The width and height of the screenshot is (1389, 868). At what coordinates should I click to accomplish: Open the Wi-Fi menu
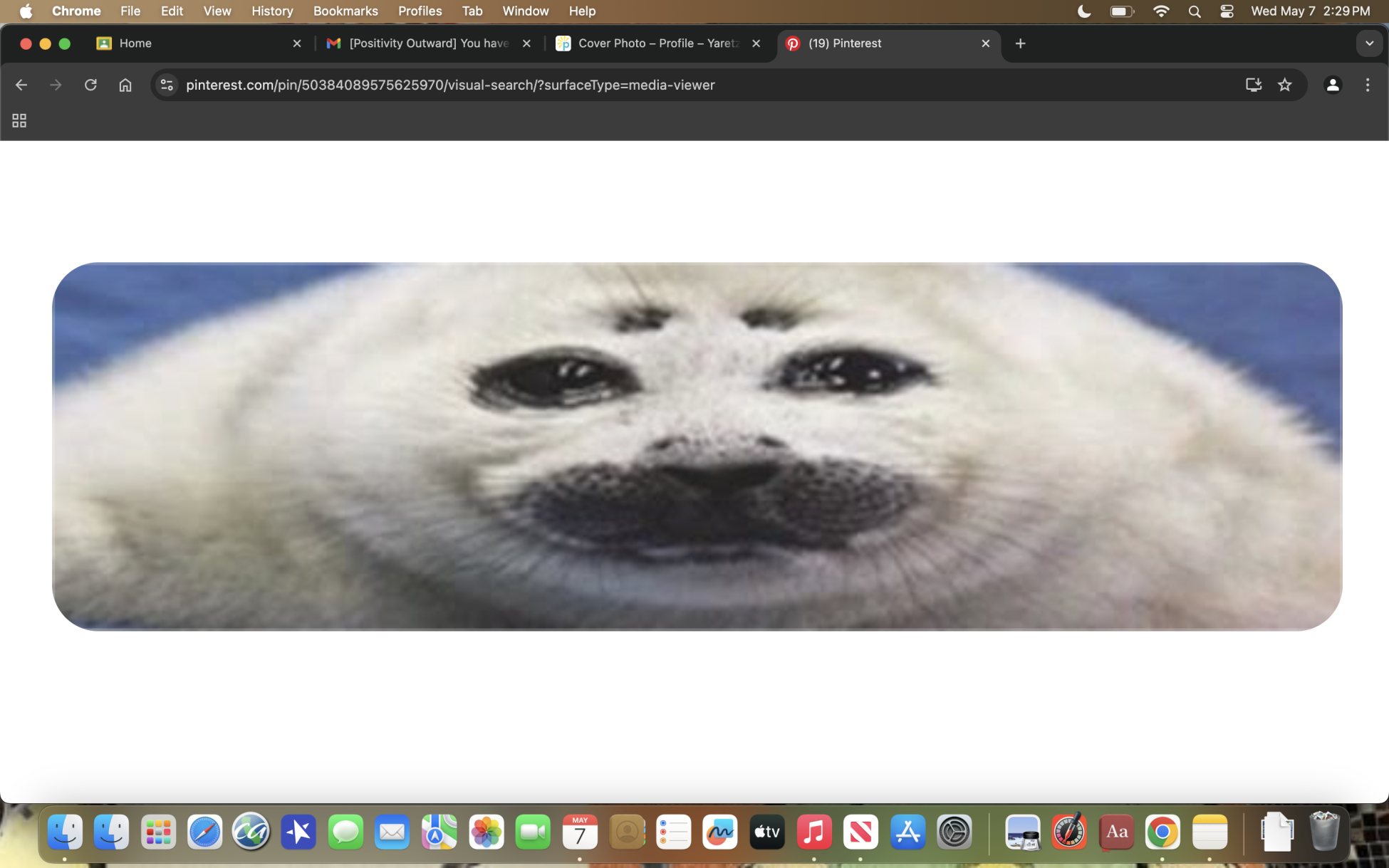1161,11
